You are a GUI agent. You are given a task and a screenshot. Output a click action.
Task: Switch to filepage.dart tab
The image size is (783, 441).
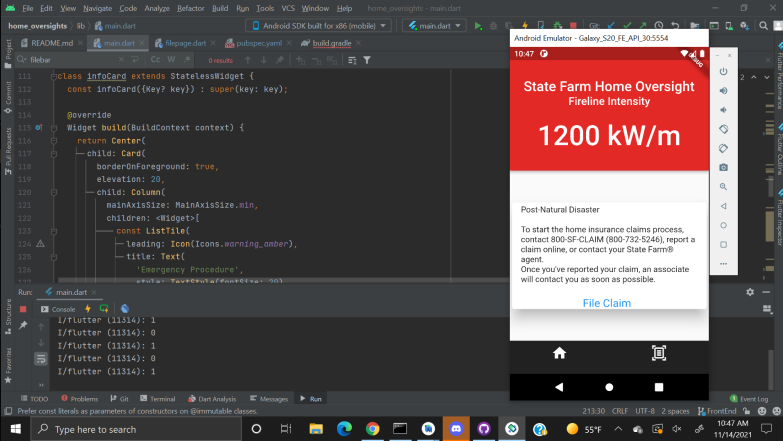pyautogui.click(x=185, y=43)
